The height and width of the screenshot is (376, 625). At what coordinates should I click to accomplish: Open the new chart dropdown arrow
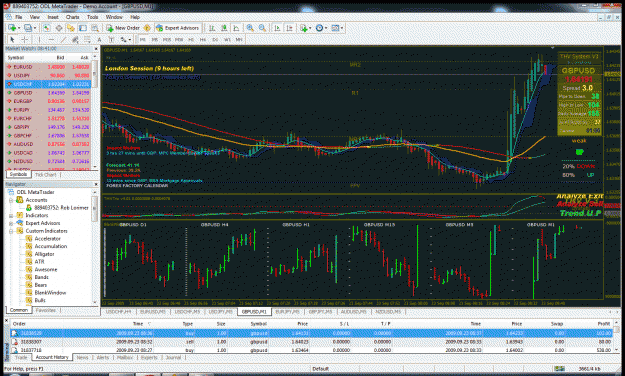tap(19, 28)
